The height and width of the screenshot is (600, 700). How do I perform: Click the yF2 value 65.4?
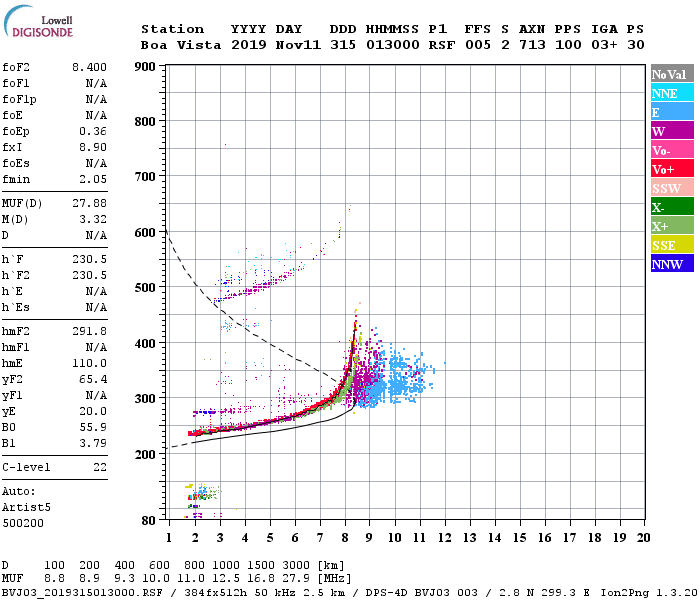[x=93, y=379]
